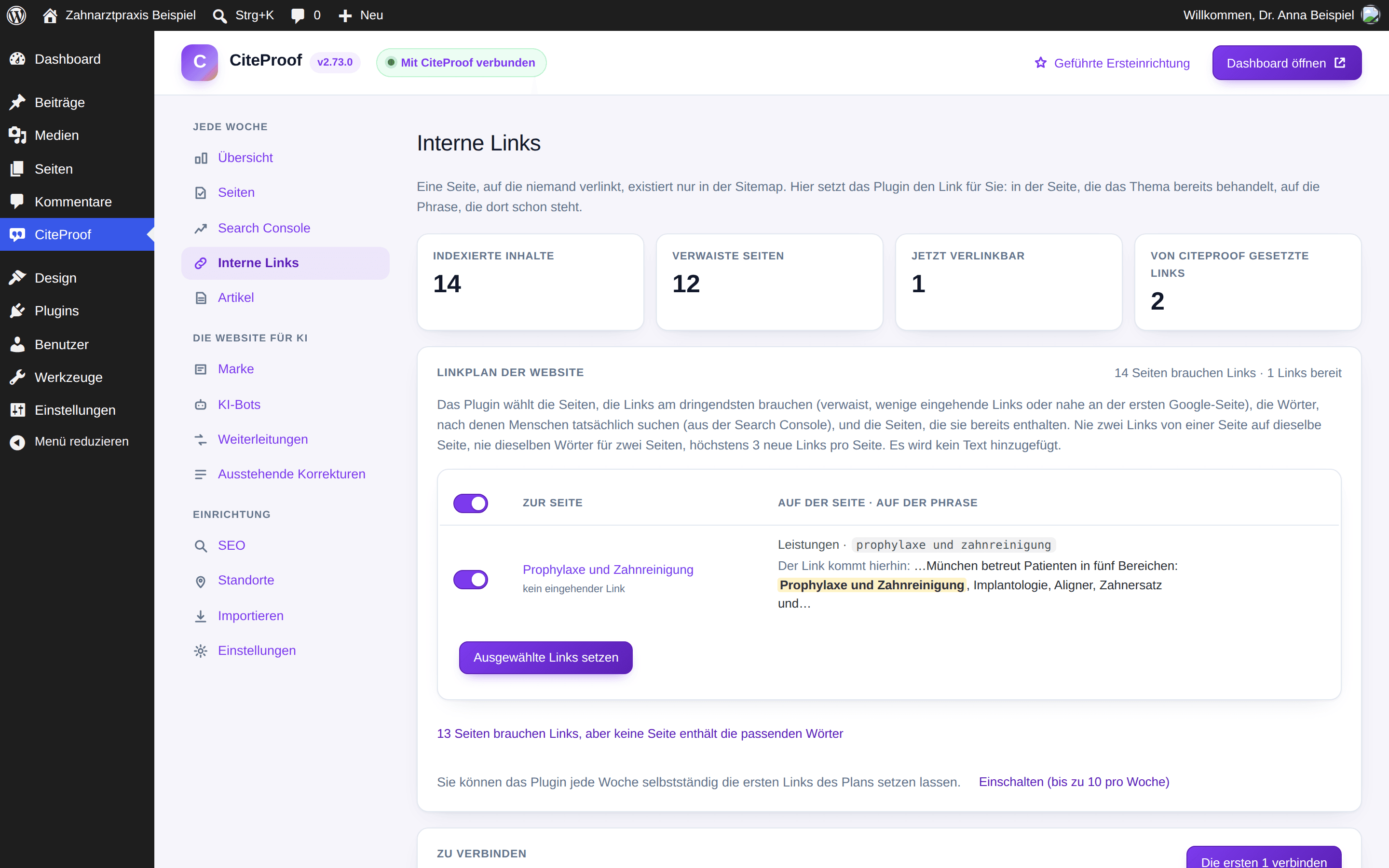Click the comments bubble icon in admin bar

(x=297, y=15)
